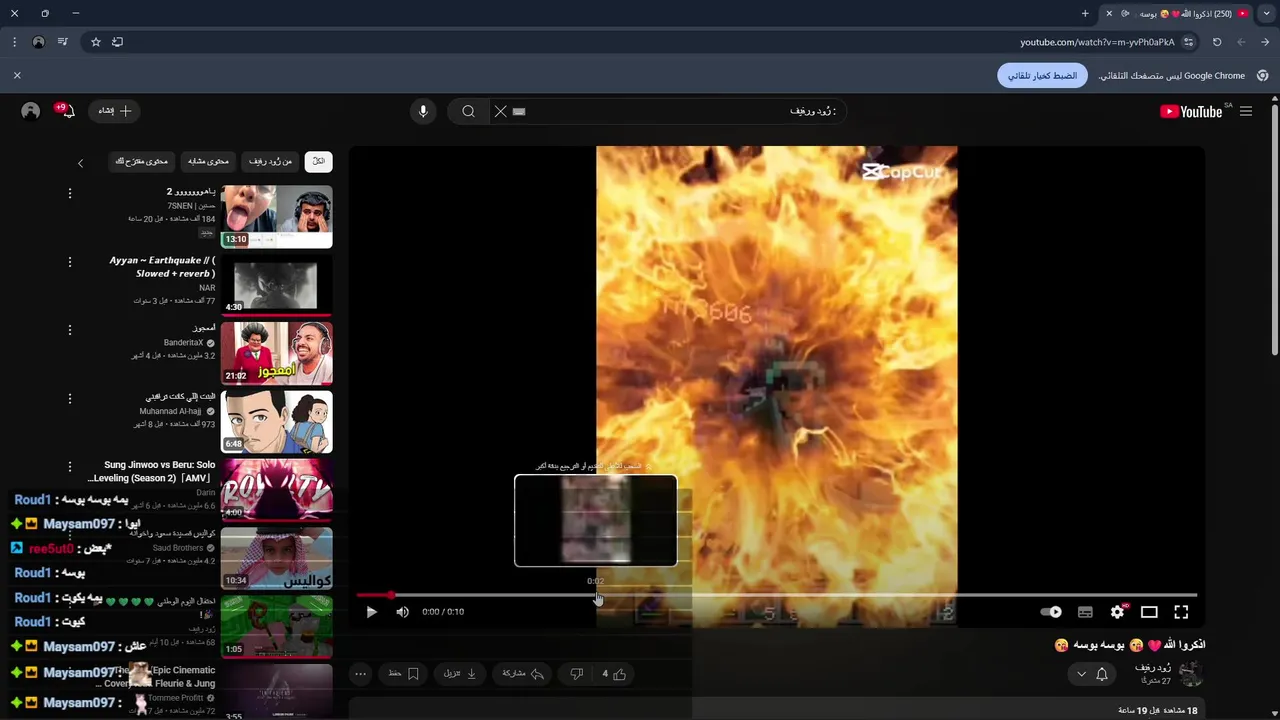Set Chrome as default via الضبط كخيار تلقائي
The width and height of the screenshot is (1280, 720).
tap(1042, 75)
